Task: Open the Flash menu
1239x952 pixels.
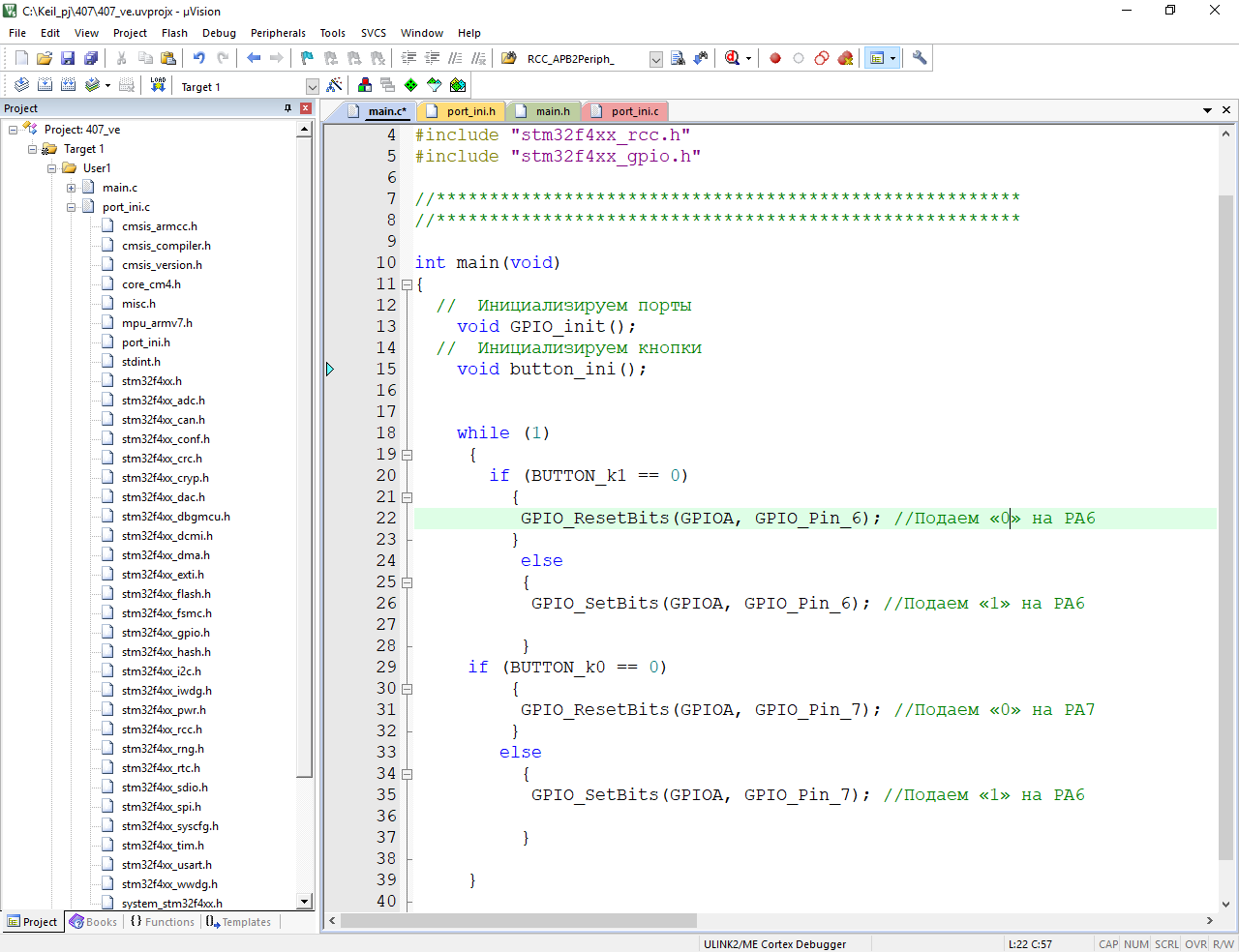Action: 174,33
